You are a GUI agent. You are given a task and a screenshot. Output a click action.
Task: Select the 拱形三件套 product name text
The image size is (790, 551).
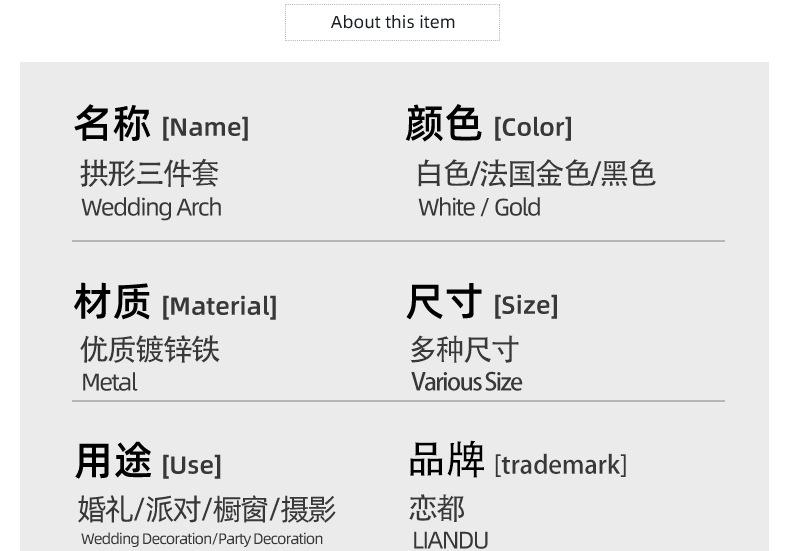149,173
